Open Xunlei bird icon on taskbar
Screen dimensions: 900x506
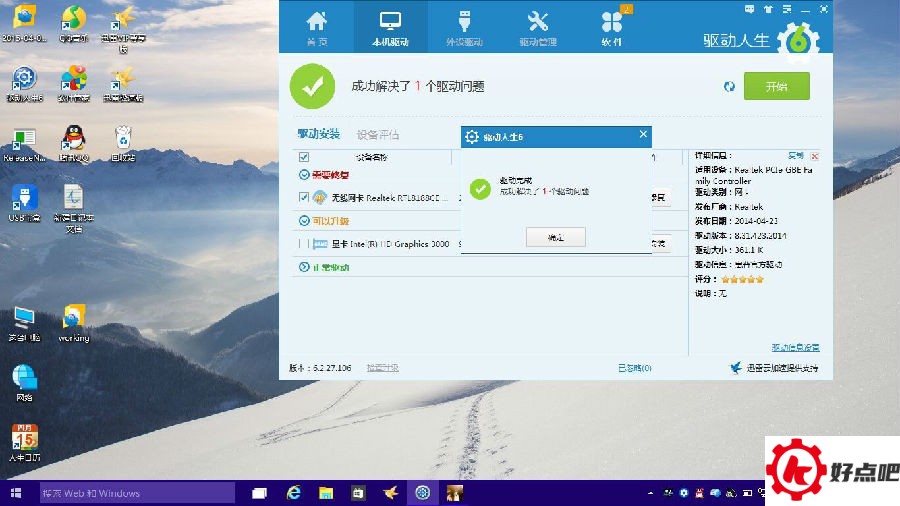click(390, 493)
